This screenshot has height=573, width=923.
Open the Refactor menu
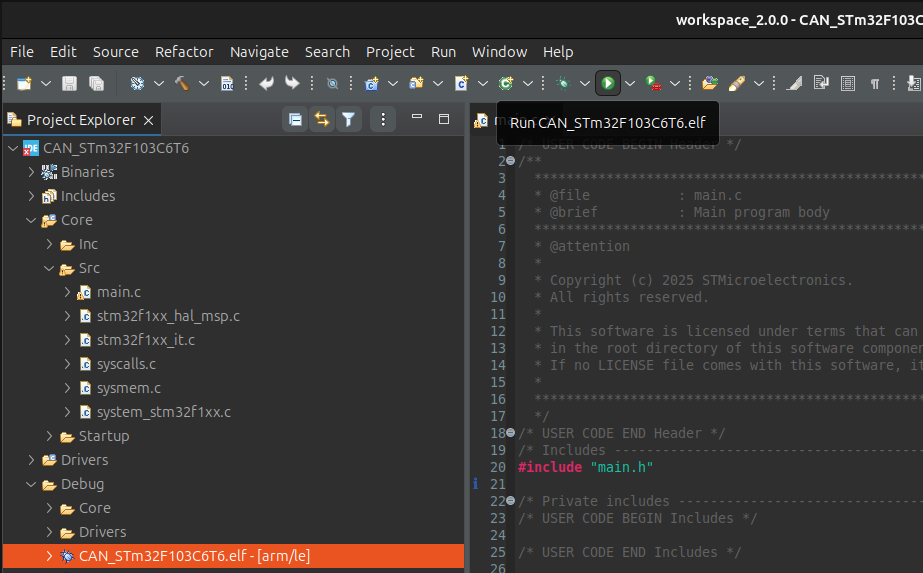[x=184, y=52]
